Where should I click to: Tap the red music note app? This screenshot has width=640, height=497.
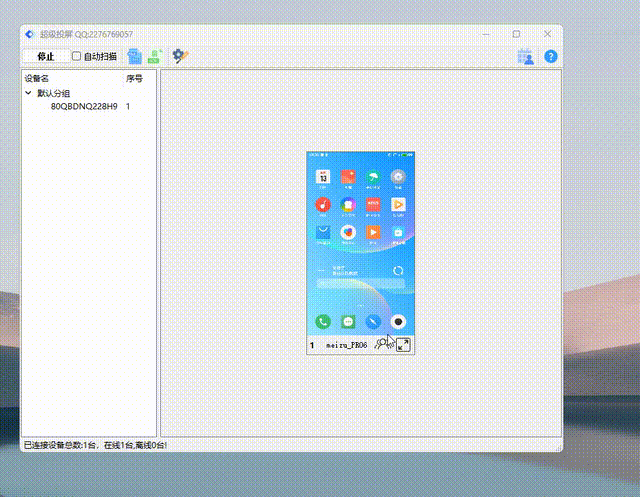click(323, 204)
